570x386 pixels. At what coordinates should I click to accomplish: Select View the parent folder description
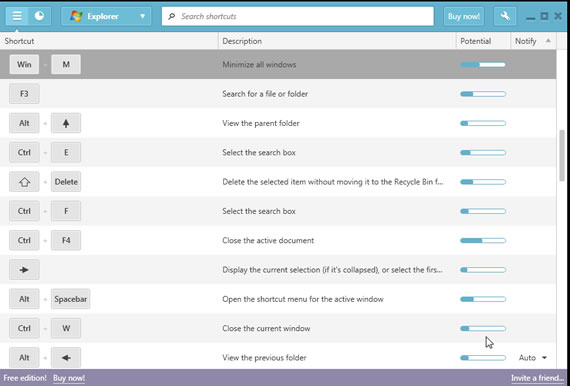261,123
